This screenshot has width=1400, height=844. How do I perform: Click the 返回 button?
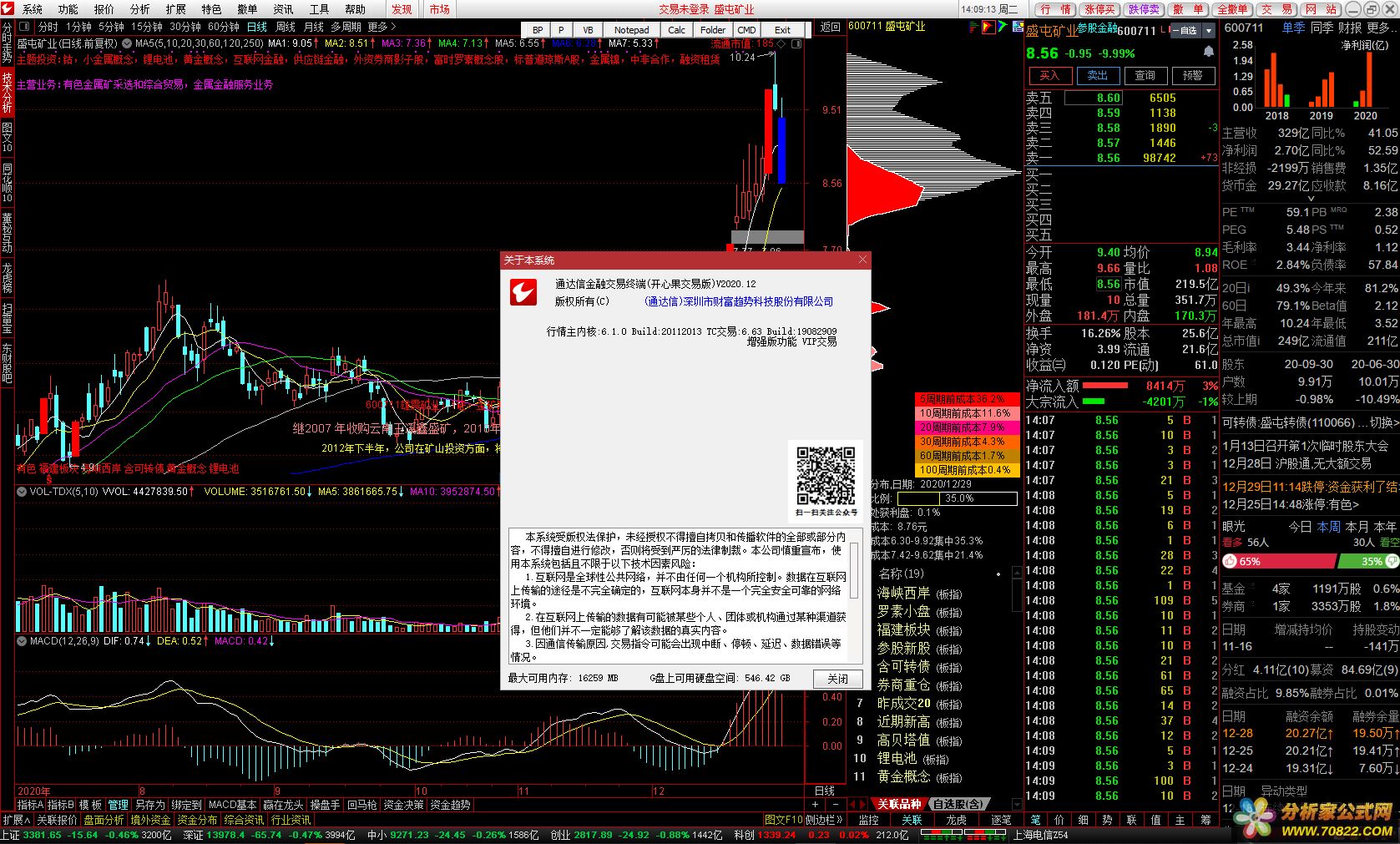tap(831, 27)
